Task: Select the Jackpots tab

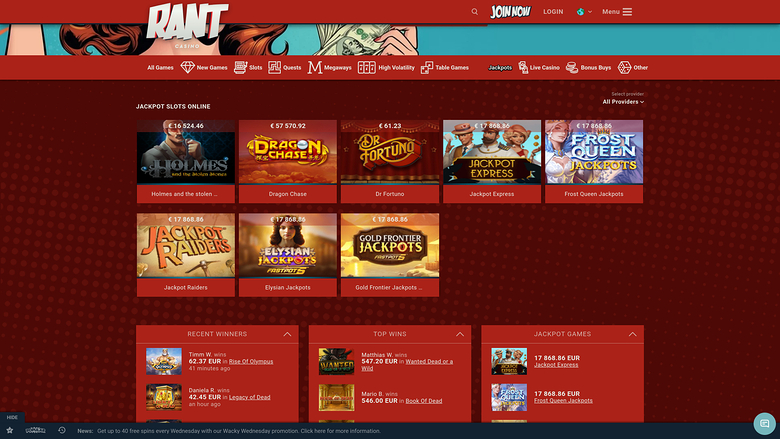Action: 500,68
